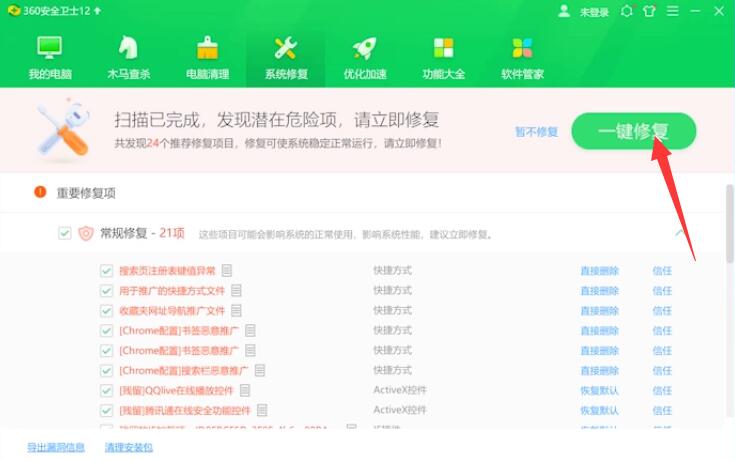This screenshot has height=461, width=735.
Task: Click the 常规修复 - 21项 group title
Action: 142,233
